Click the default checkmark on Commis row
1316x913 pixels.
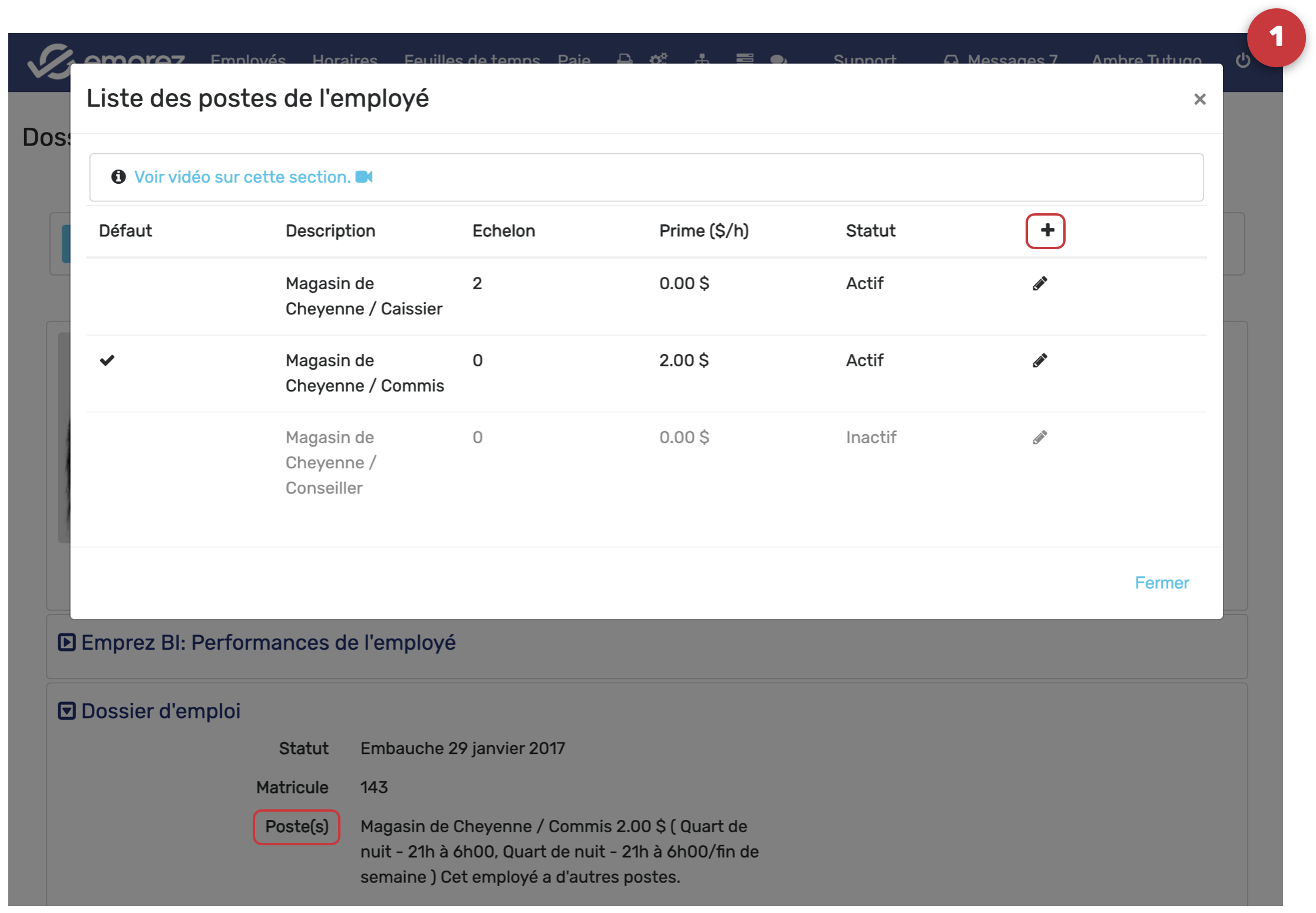(x=107, y=360)
